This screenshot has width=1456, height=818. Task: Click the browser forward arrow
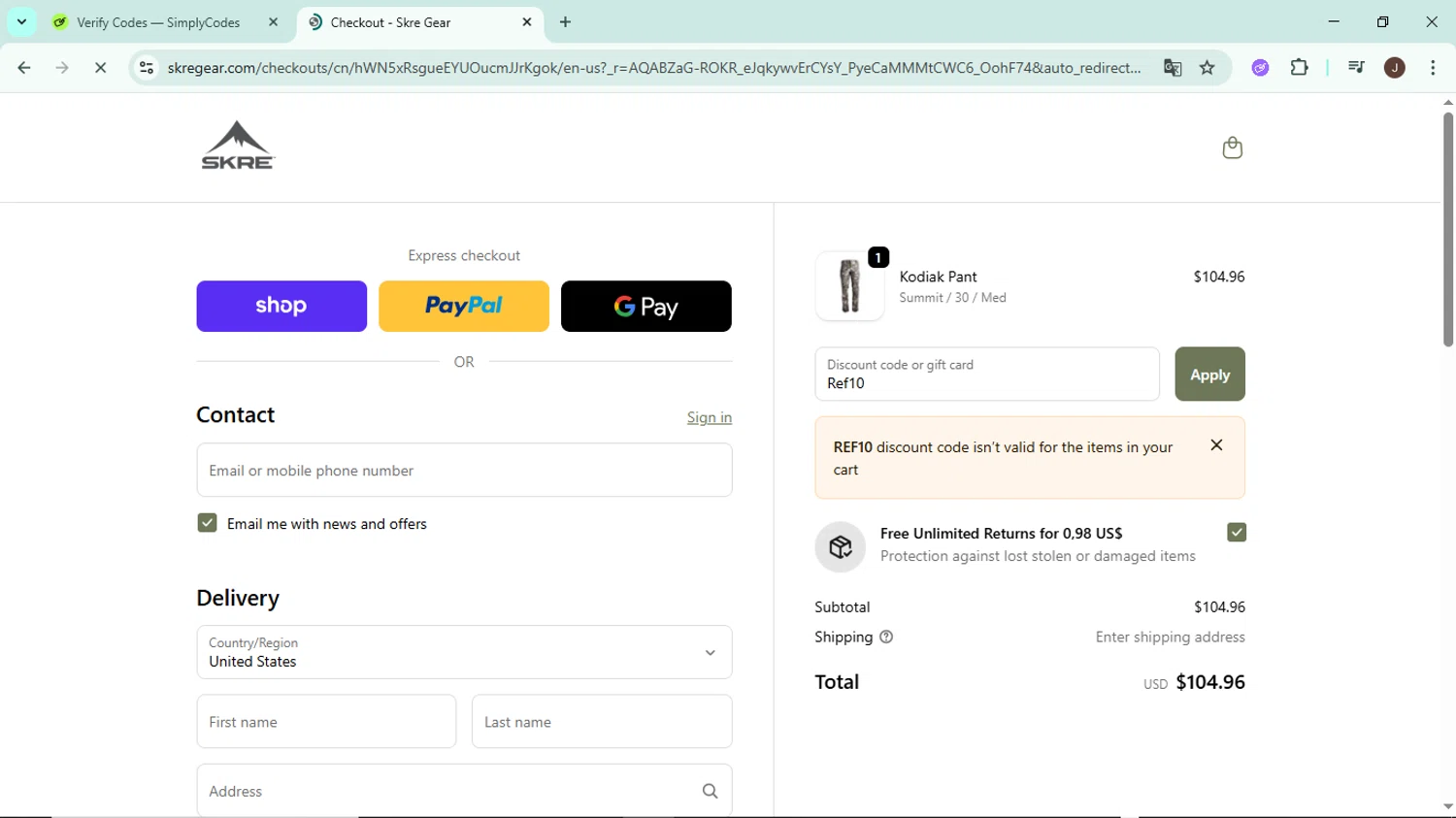(x=62, y=68)
